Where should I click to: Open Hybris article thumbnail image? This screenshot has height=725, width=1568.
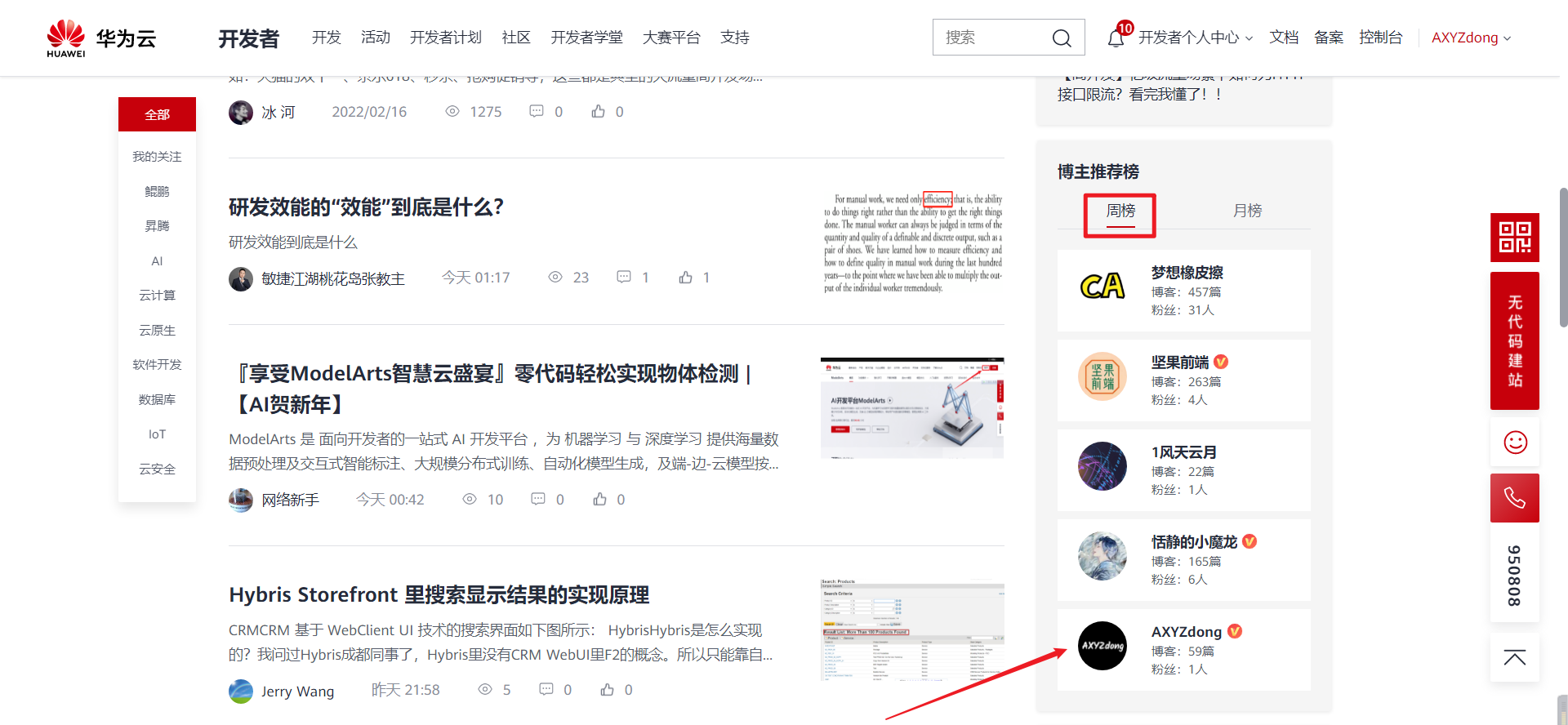913,629
